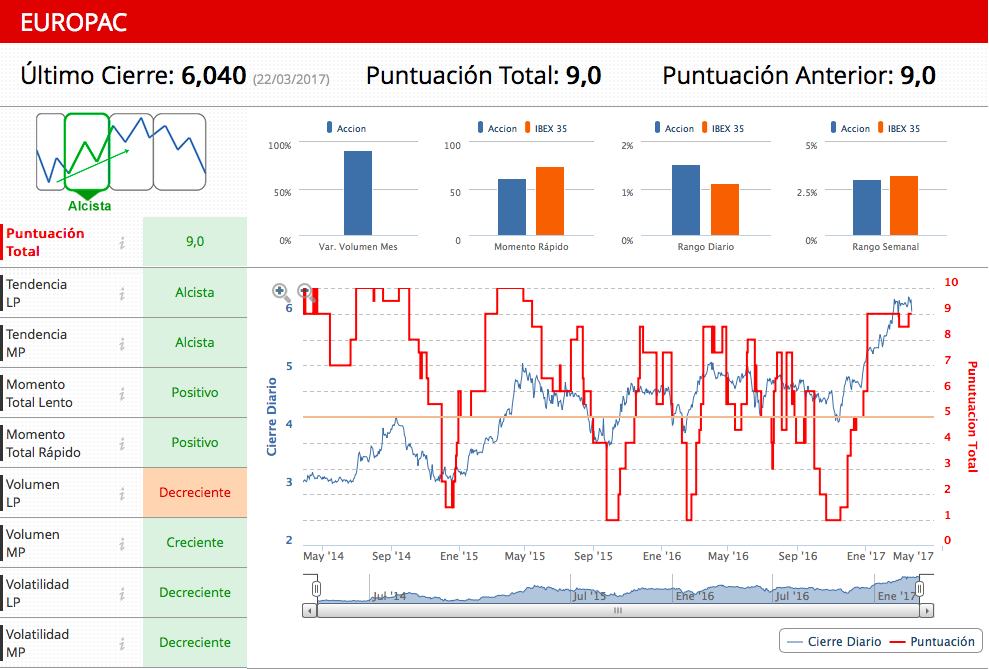The height and width of the screenshot is (669, 989).
Task: Grab the right navigator range handle
Action: [920, 588]
